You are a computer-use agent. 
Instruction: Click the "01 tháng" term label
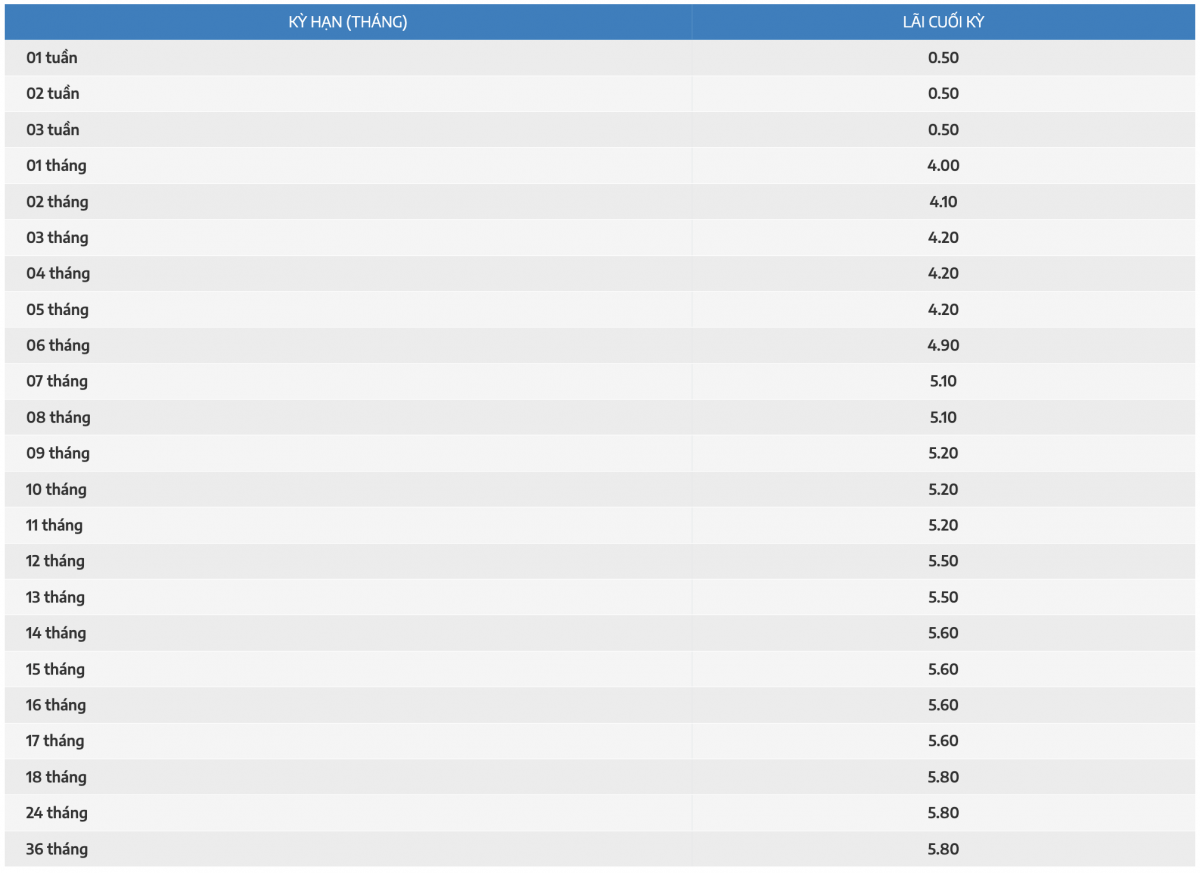pyautogui.click(x=56, y=166)
